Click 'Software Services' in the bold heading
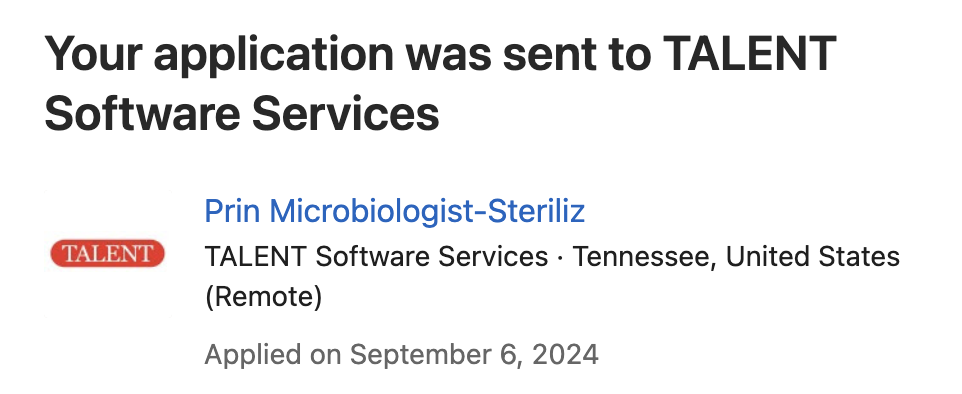 coord(242,114)
